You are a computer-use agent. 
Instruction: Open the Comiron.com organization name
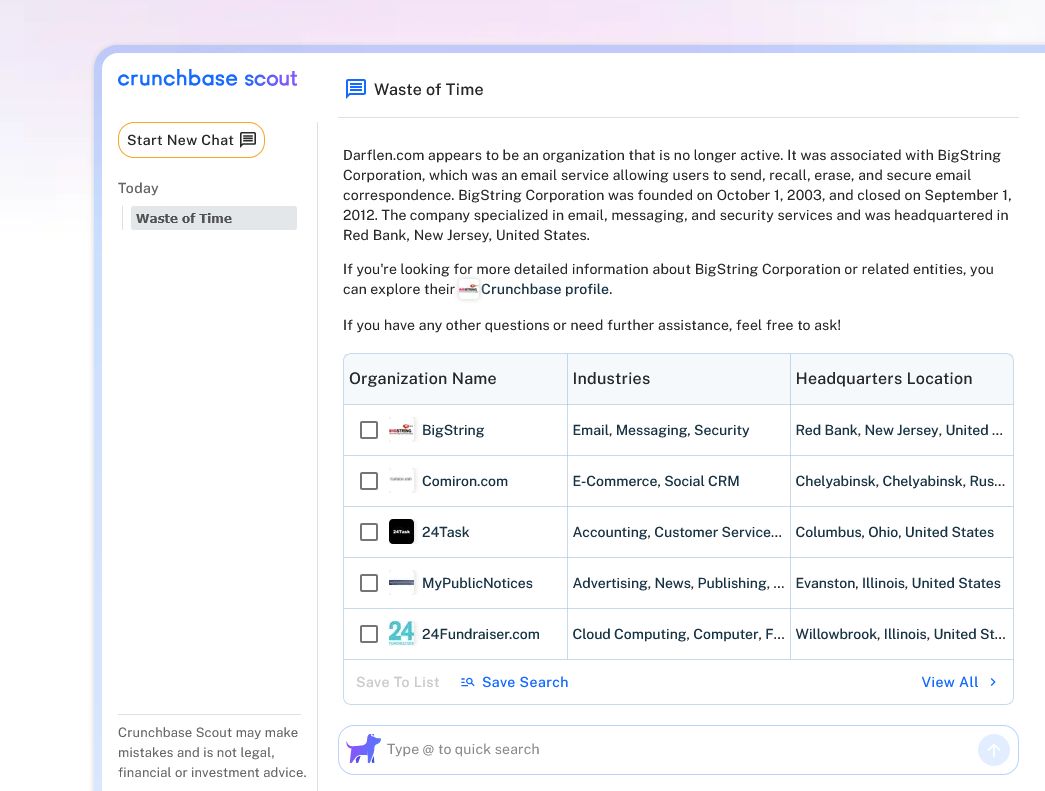pyautogui.click(x=465, y=481)
